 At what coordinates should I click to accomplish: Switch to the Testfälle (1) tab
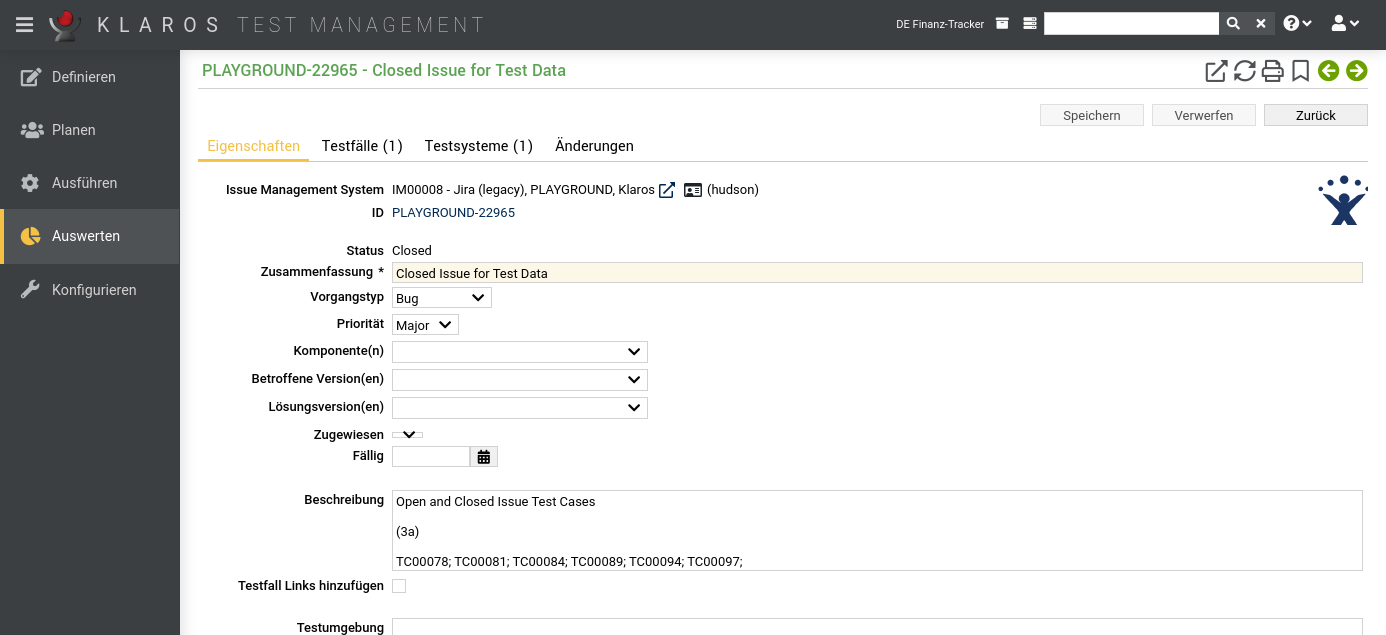point(362,146)
